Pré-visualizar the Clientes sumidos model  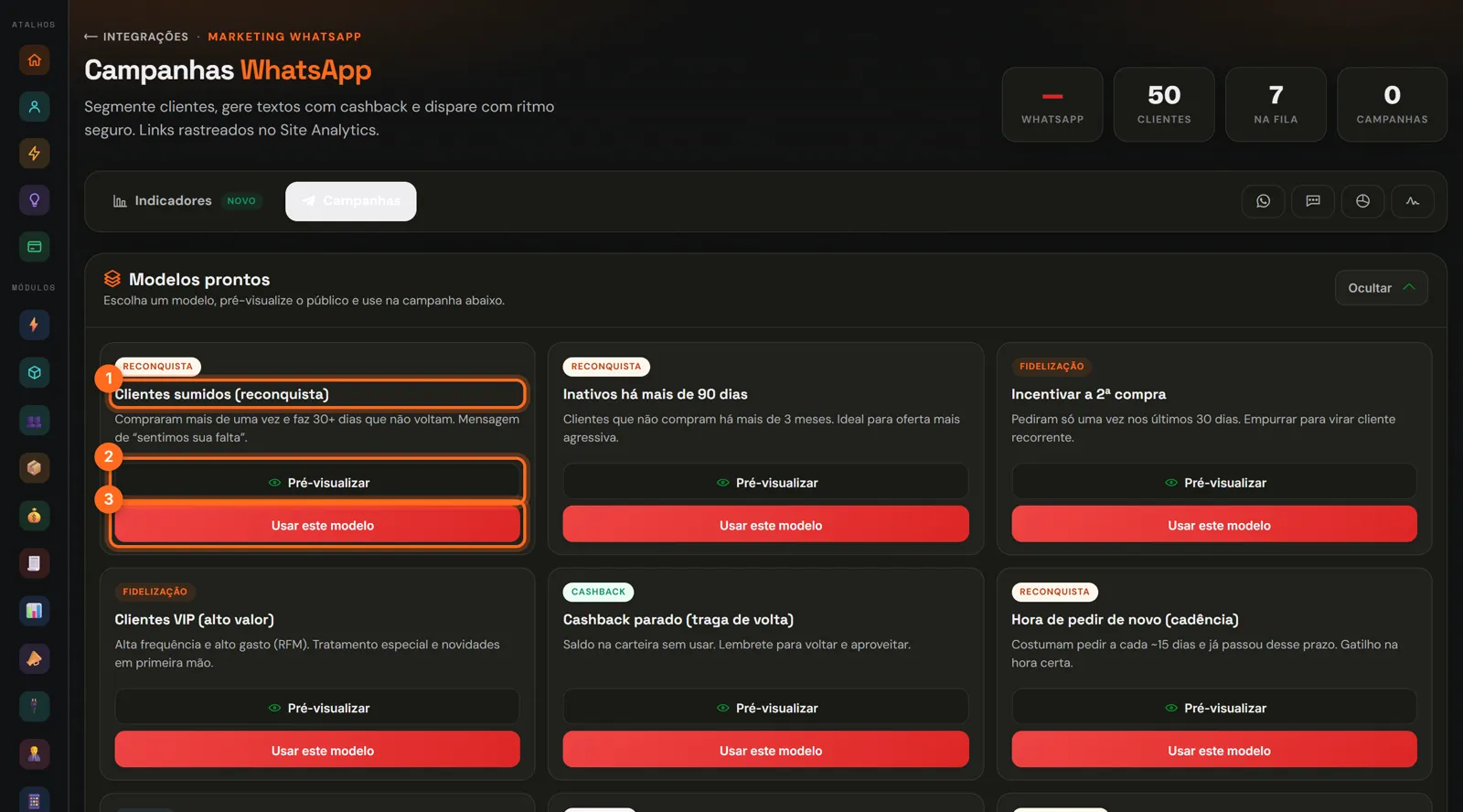(x=317, y=483)
